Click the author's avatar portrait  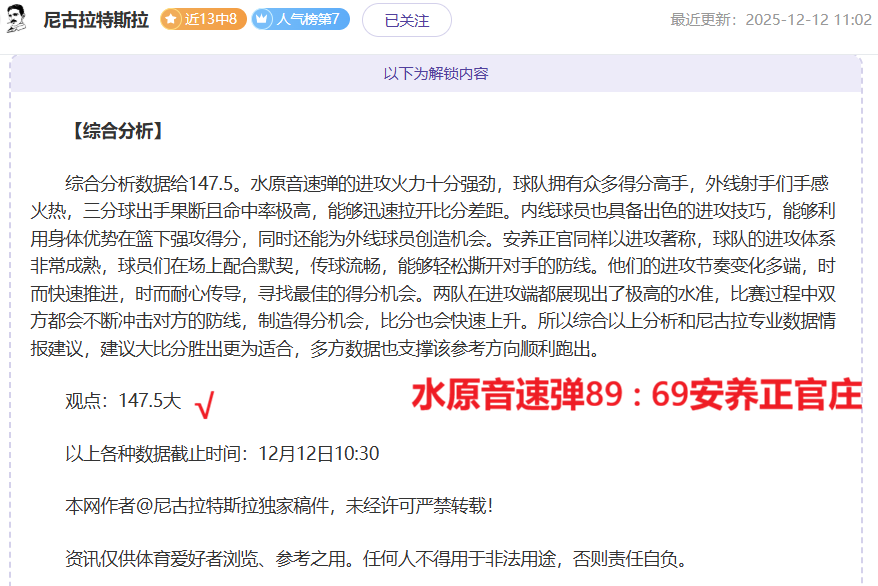tap(17, 19)
